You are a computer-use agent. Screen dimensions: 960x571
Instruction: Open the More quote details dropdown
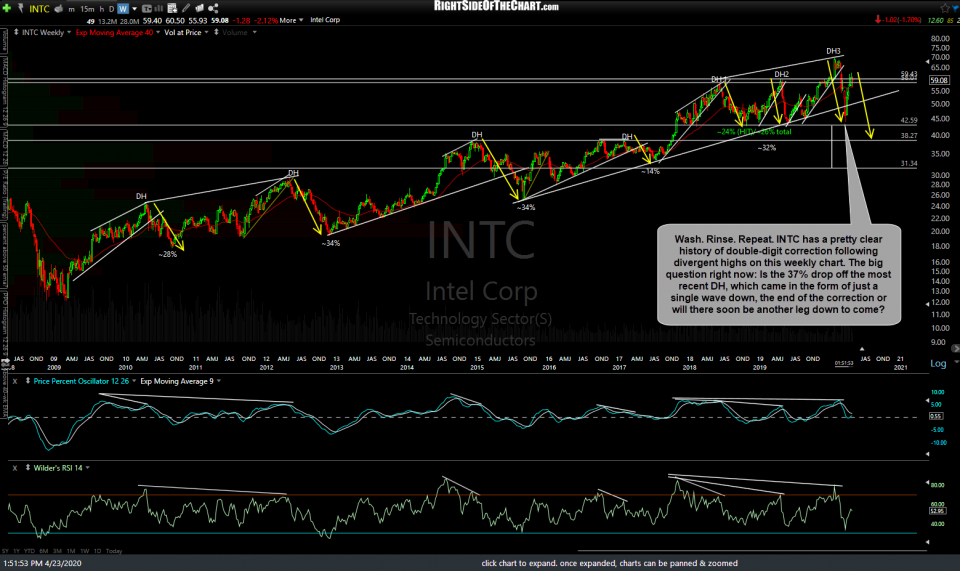click(291, 20)
